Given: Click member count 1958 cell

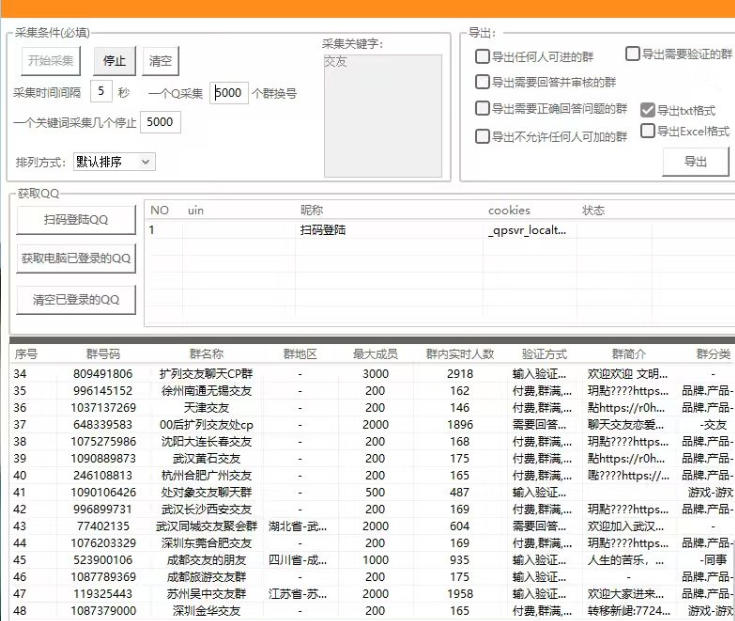Looking at the screenshot, I should 460,594.
